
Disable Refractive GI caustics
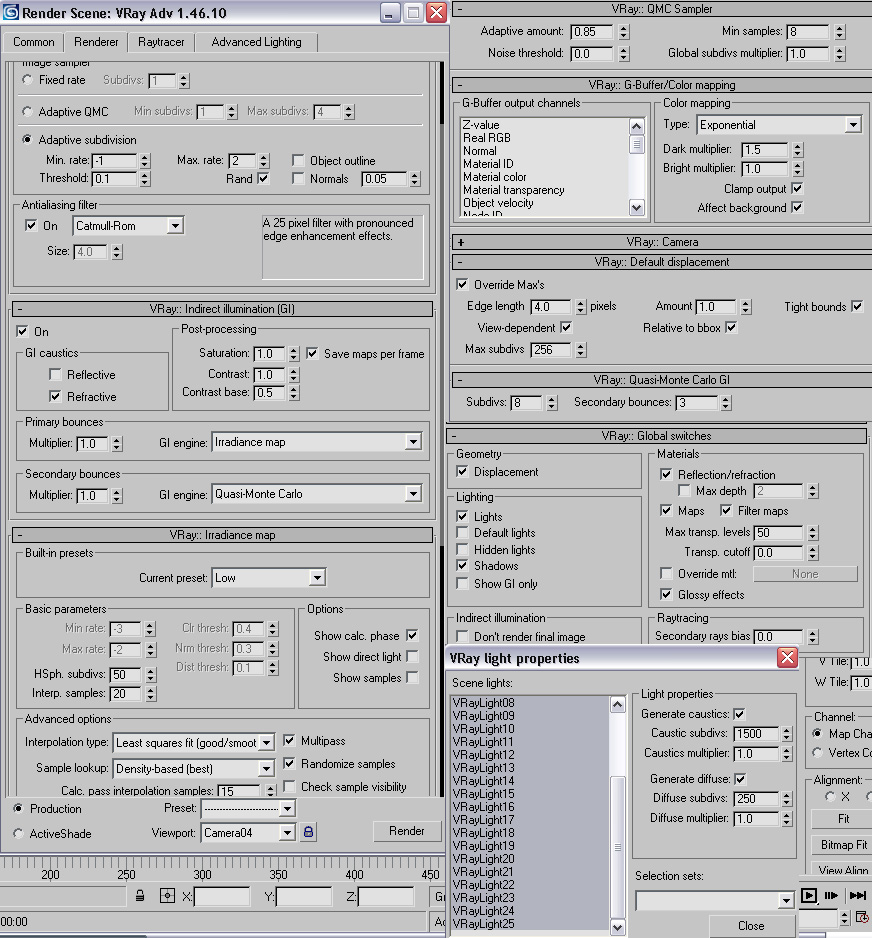click(55, 396)
